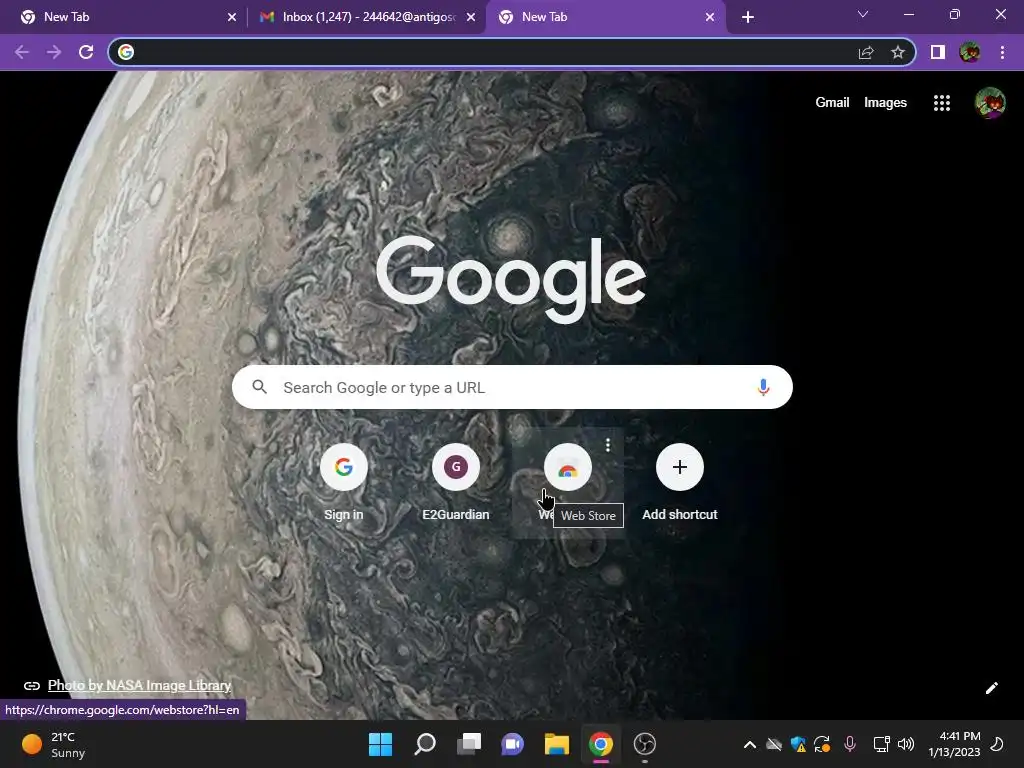Open the Web Store shortcut tile
This screenshot has width=1024, height=768.
click(x=568, y=483)
